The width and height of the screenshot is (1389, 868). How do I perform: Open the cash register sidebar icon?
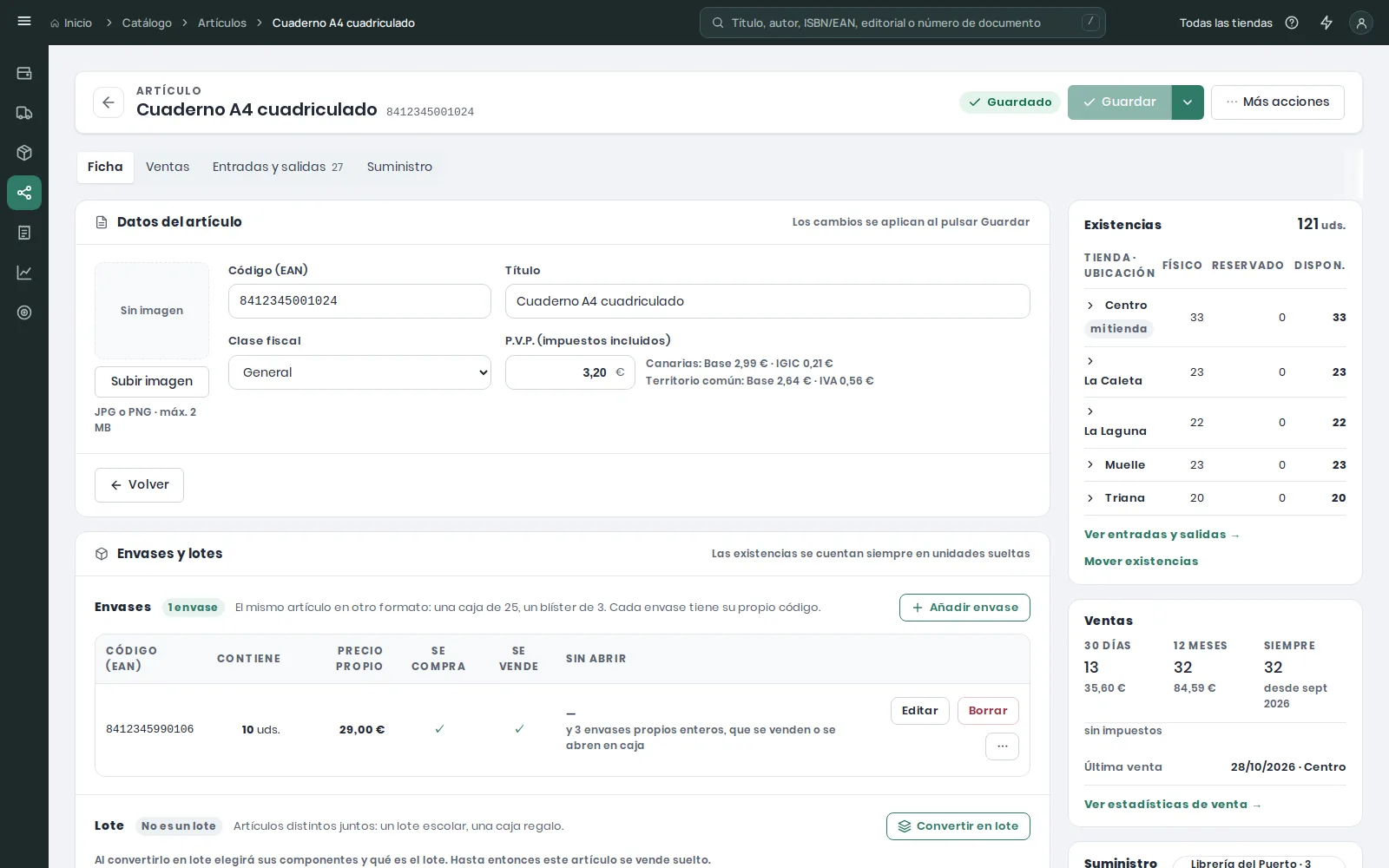point(24,73)
